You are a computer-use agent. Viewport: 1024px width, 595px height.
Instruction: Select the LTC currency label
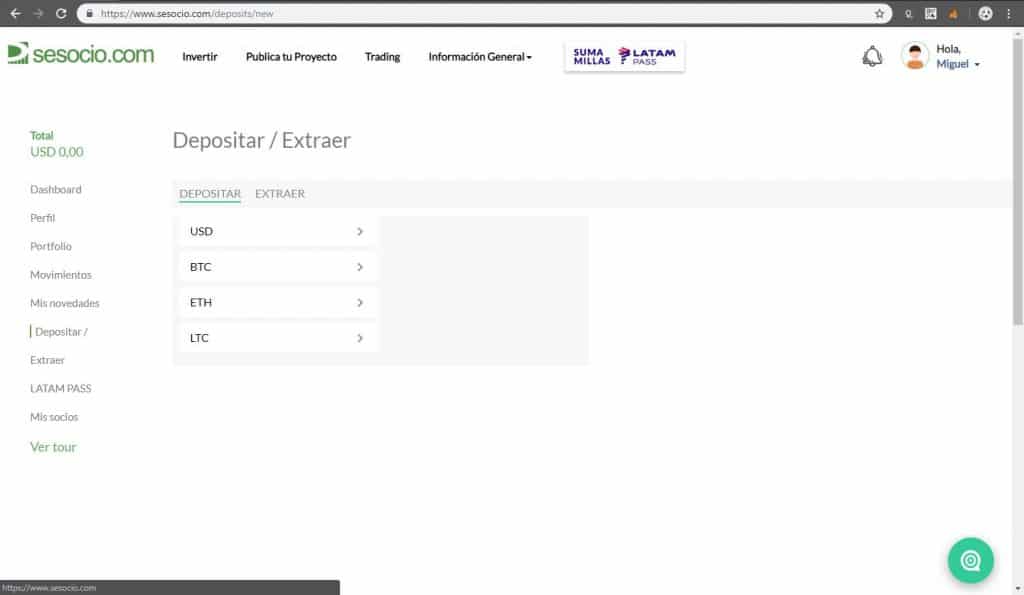pos(199,338)
